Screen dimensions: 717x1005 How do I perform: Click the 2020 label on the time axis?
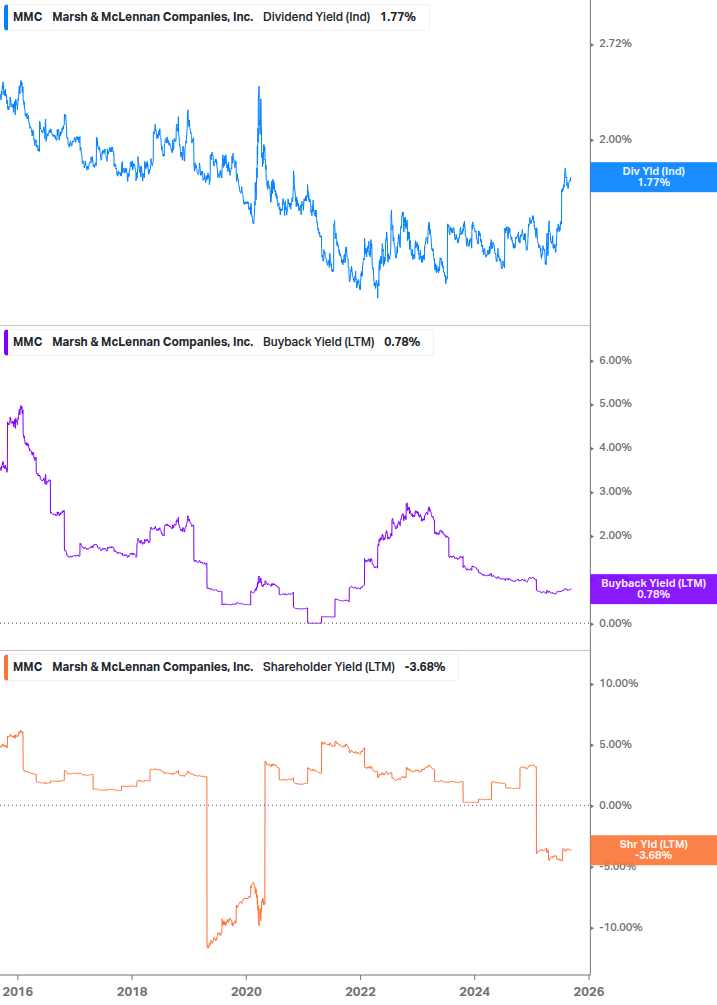[246, 992]
